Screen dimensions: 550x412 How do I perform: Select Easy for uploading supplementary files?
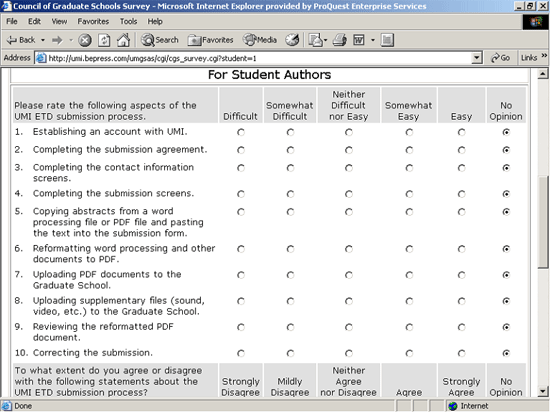pyautogui.click(x=462, y=301)
